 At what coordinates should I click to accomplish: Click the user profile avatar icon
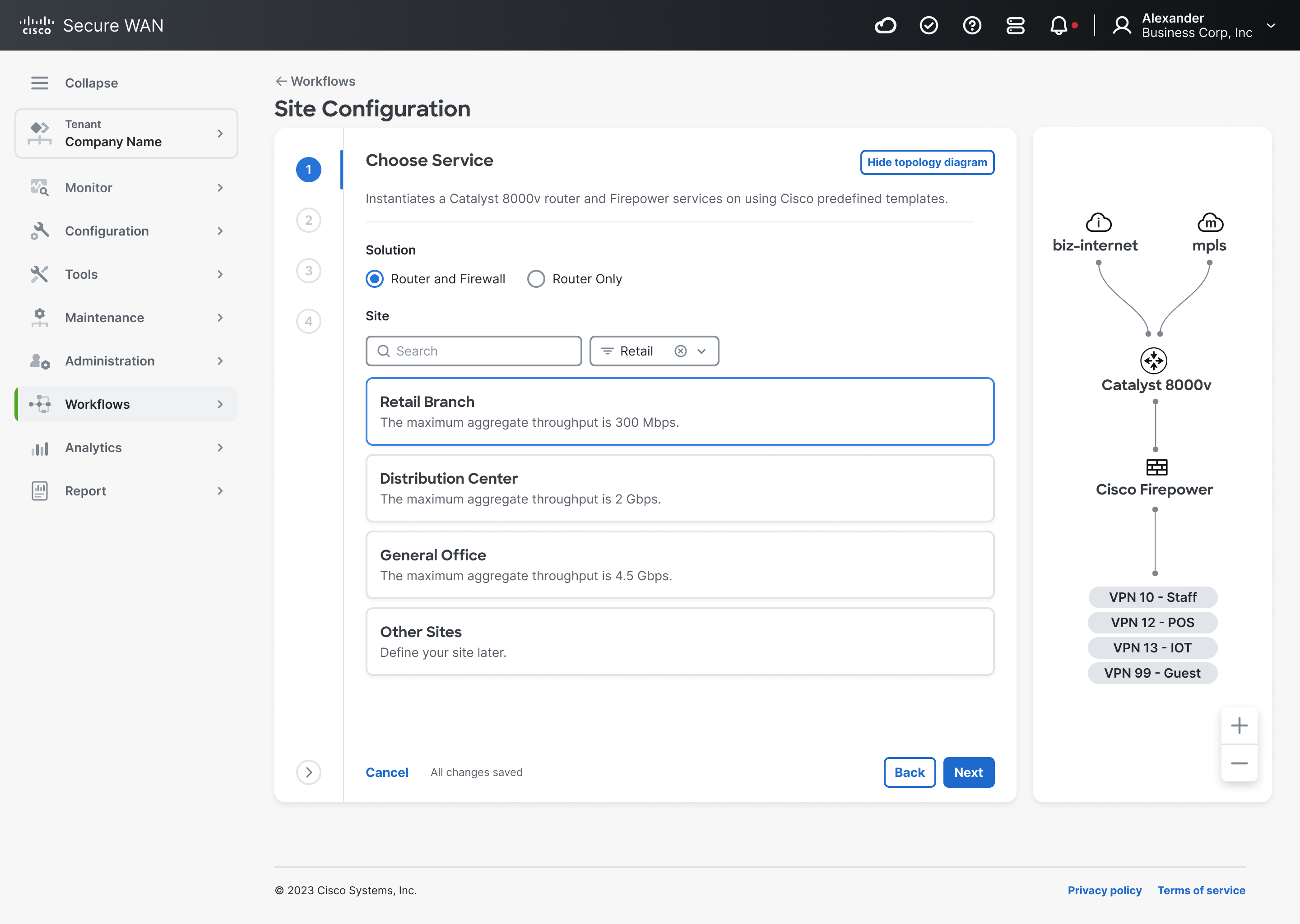[1122, 26]
